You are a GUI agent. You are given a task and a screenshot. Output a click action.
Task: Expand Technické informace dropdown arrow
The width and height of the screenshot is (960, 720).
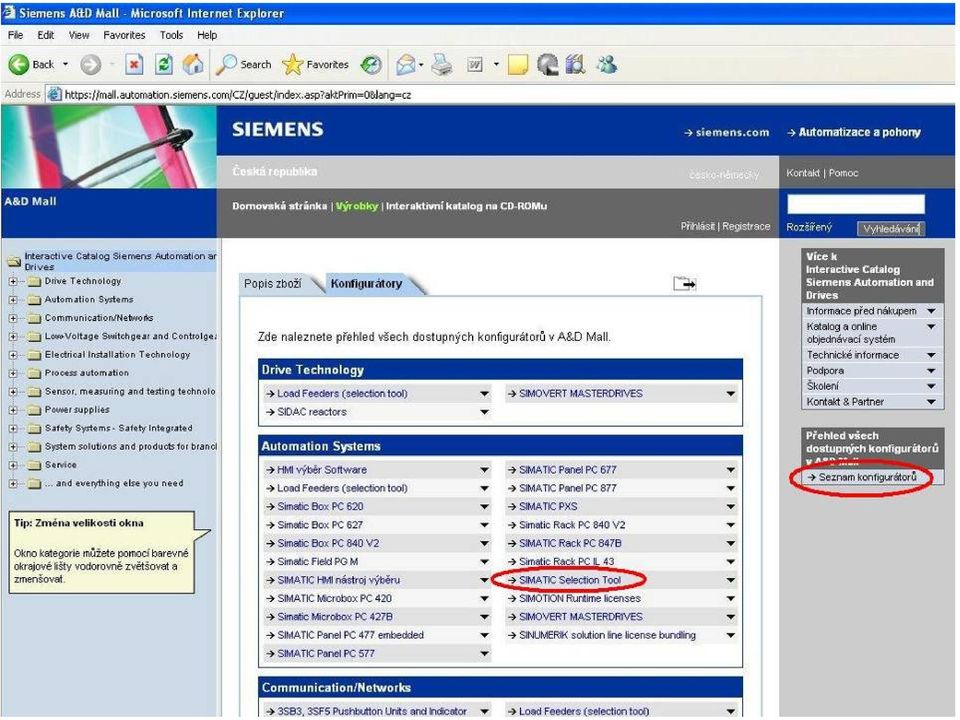931,355
